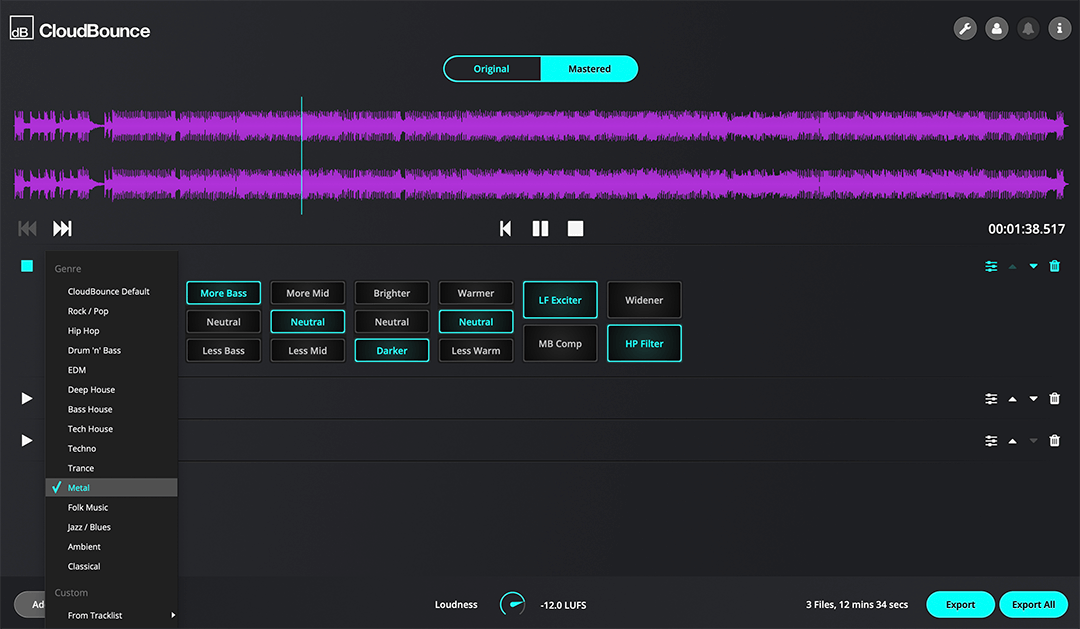Open the user account icon
Image resolution: width=1080 pixels, height=629 pixels.
coord(996,29)
